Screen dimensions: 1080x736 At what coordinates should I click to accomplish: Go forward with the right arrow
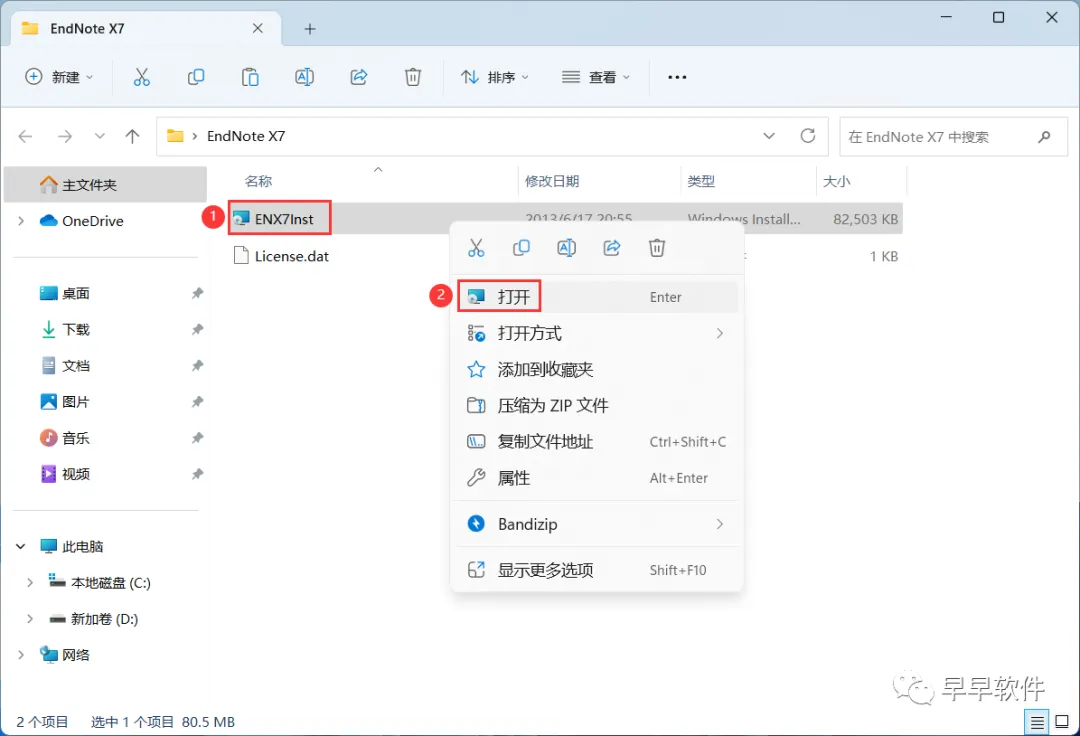[x=65, y=136]
